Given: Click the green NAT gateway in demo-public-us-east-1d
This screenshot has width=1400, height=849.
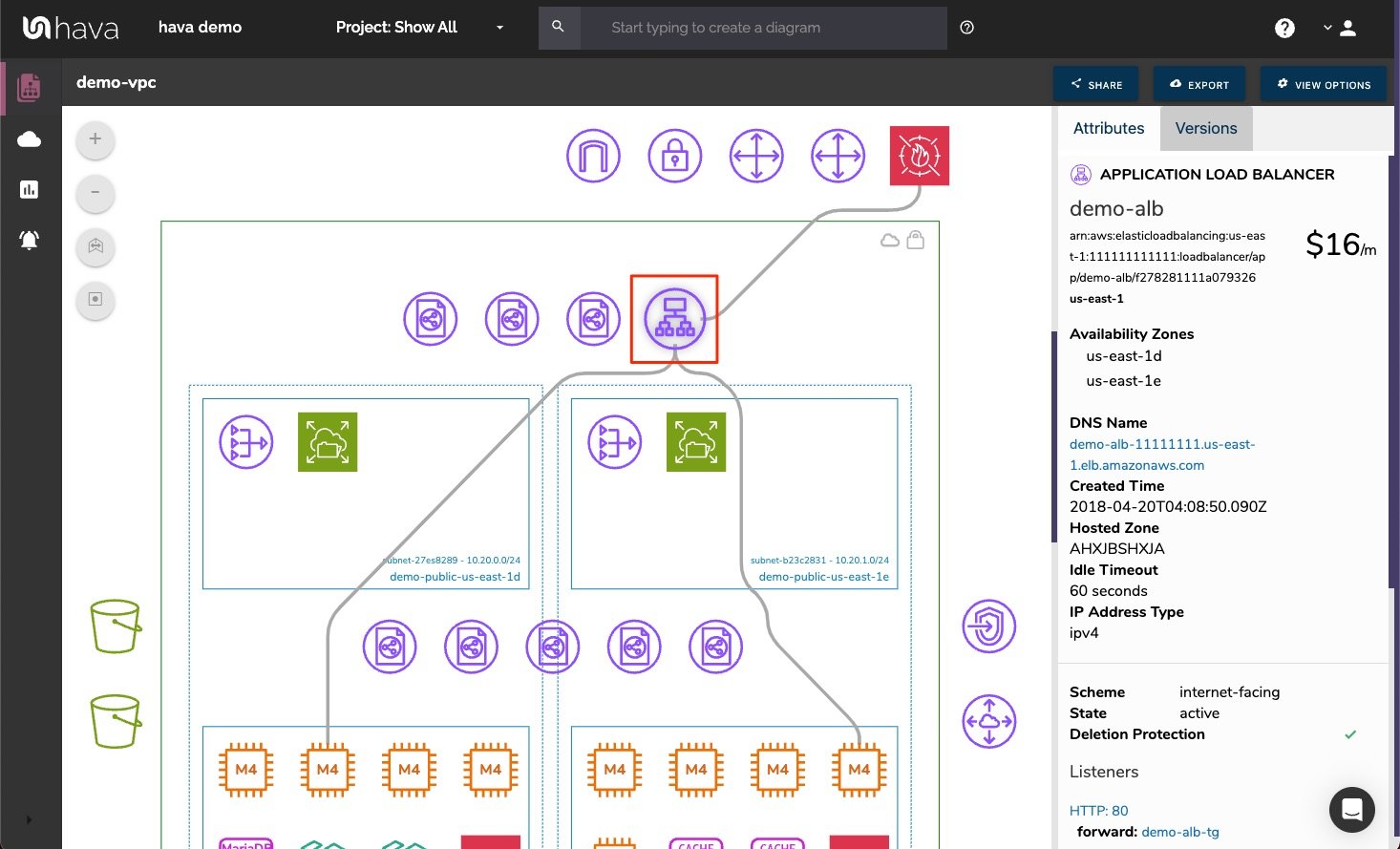Looking at the screenshot, I should click(328, 441).
